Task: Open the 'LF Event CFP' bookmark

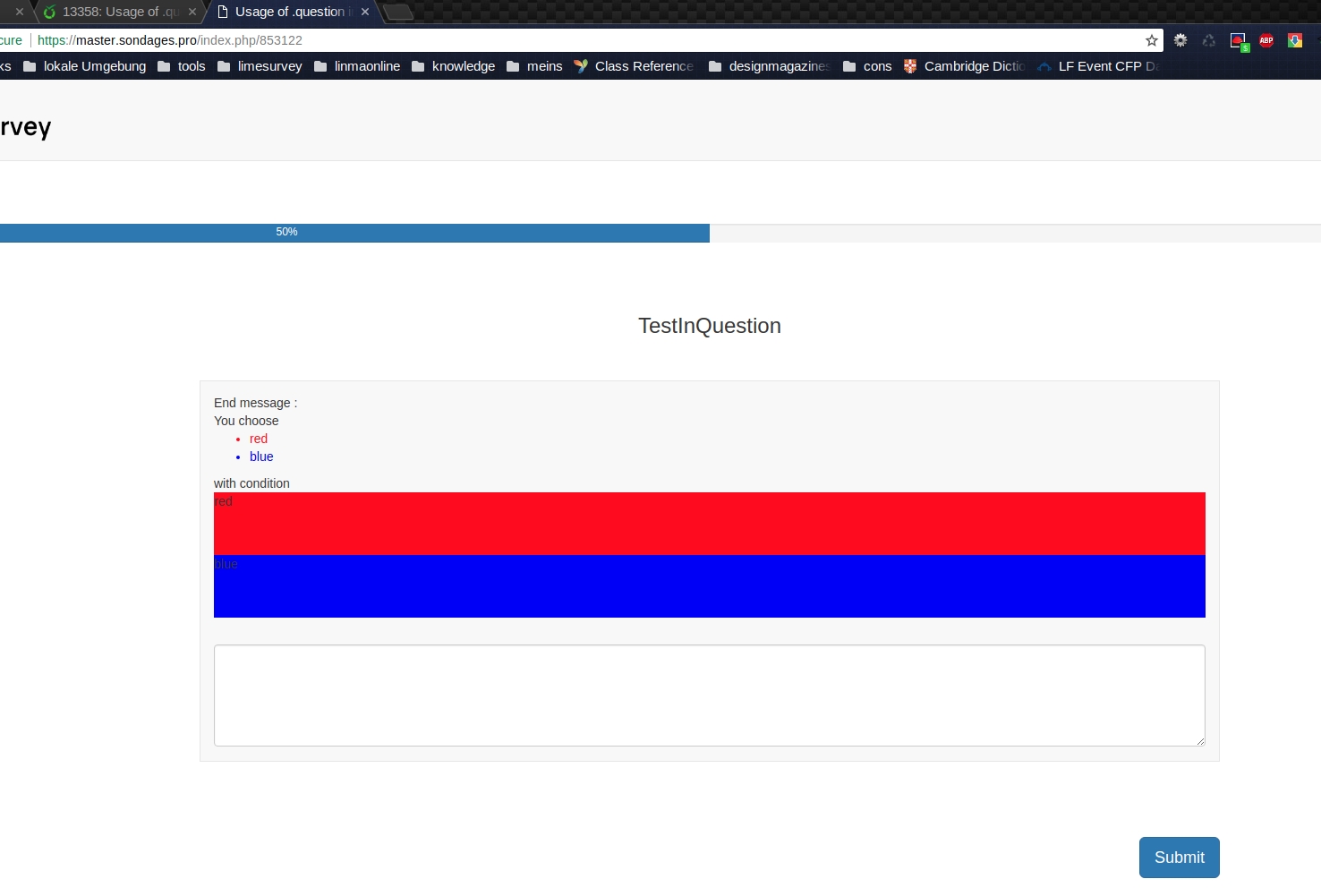Action: tap(1098, 66)
